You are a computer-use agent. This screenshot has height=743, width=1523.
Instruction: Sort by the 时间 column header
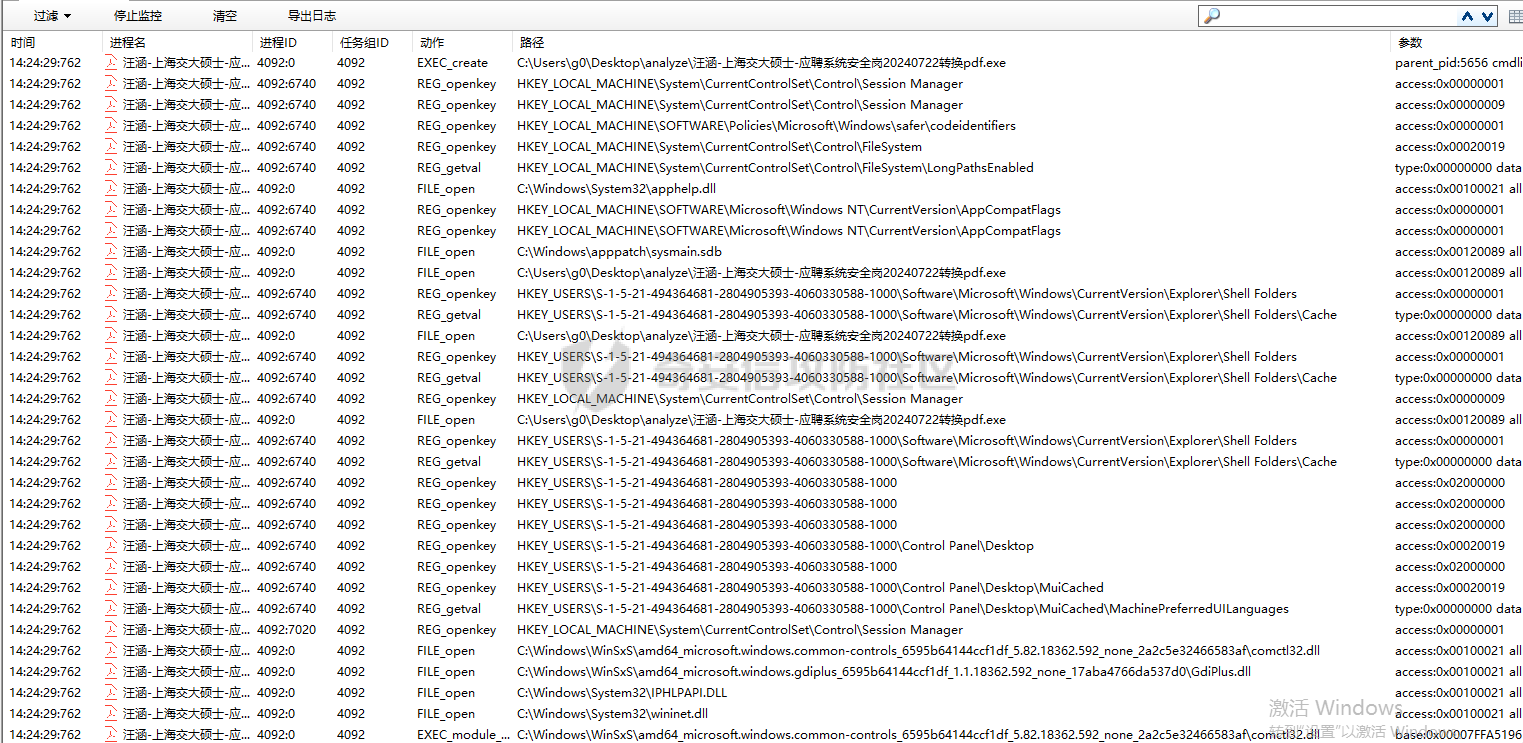point(22,42)
